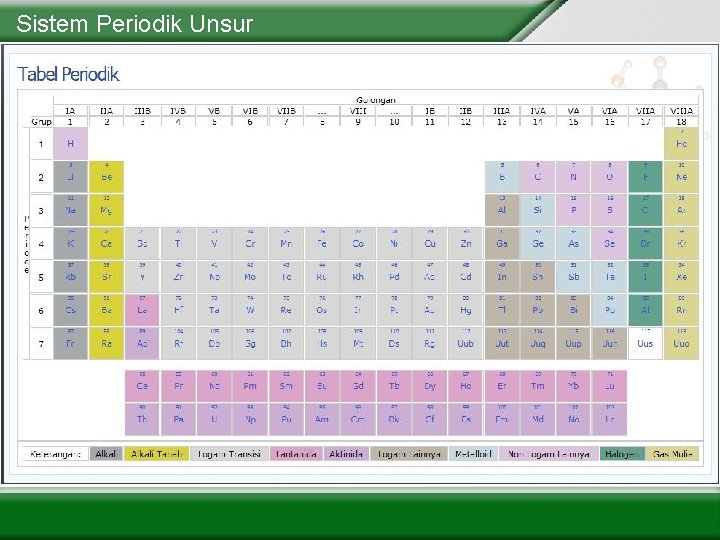Select the krypton Kr cell
This screenshot has width=720, height=540.
[x=681, y=243]
